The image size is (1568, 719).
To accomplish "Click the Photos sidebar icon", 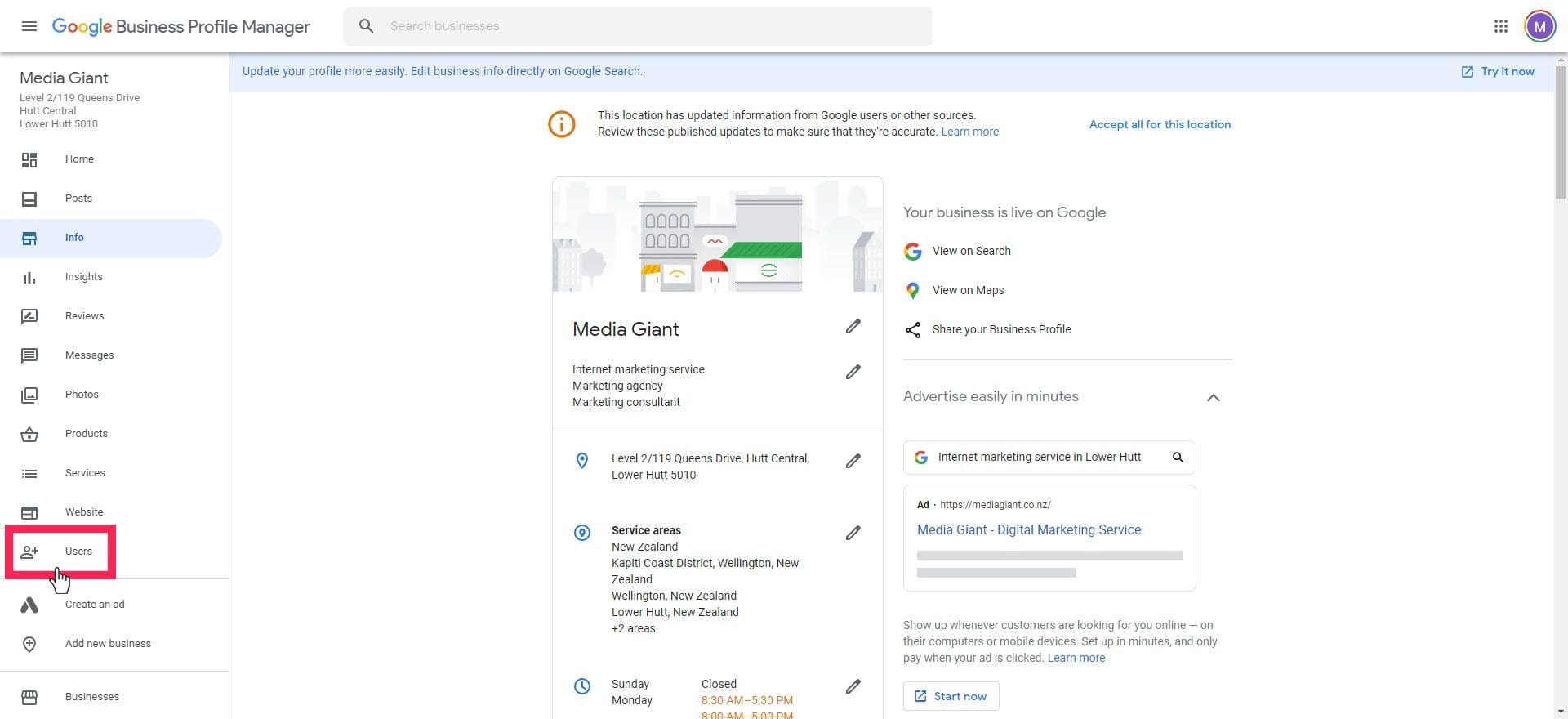I will pos(29,395).
